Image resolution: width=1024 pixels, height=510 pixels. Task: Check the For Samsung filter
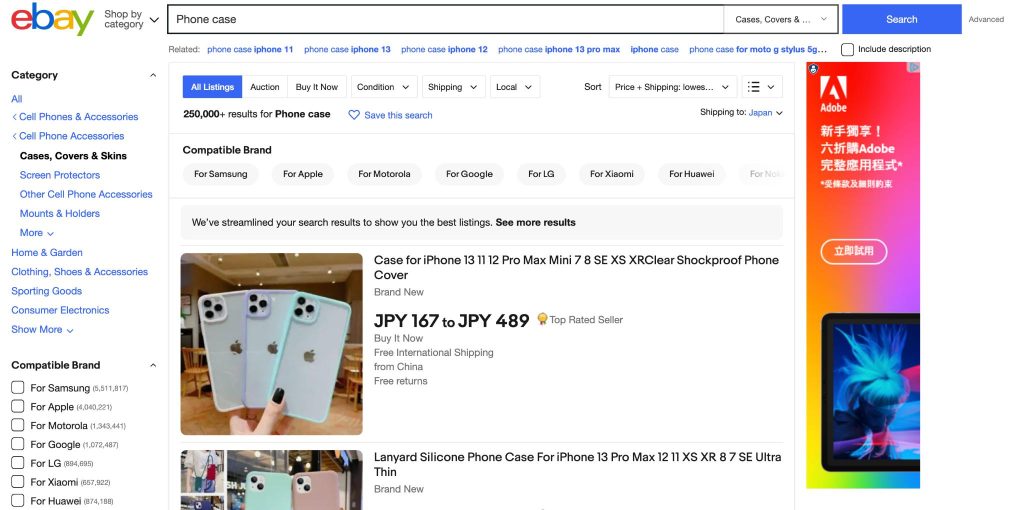18,387
